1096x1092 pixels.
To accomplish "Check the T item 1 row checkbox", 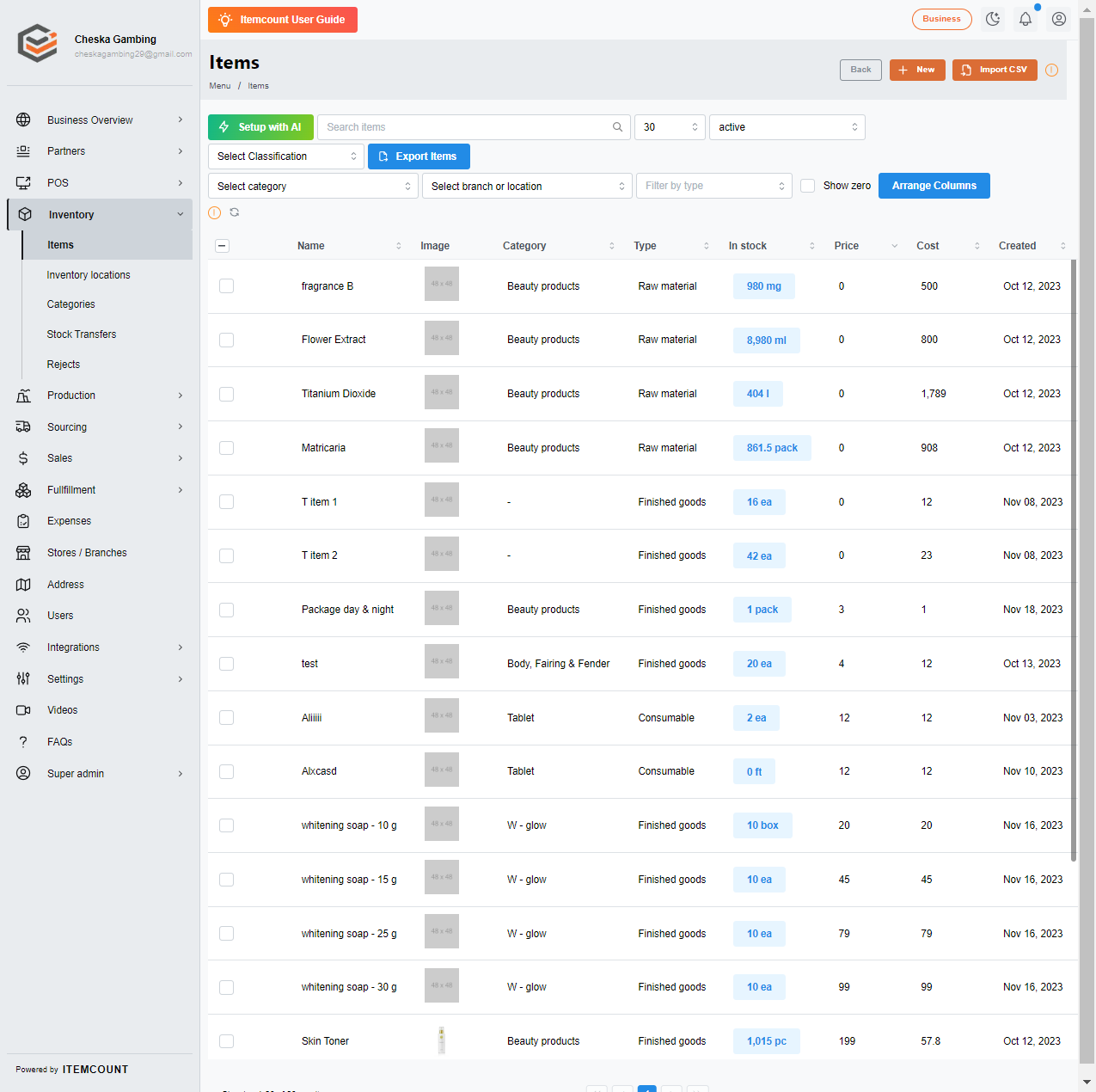I will (226, 502).
